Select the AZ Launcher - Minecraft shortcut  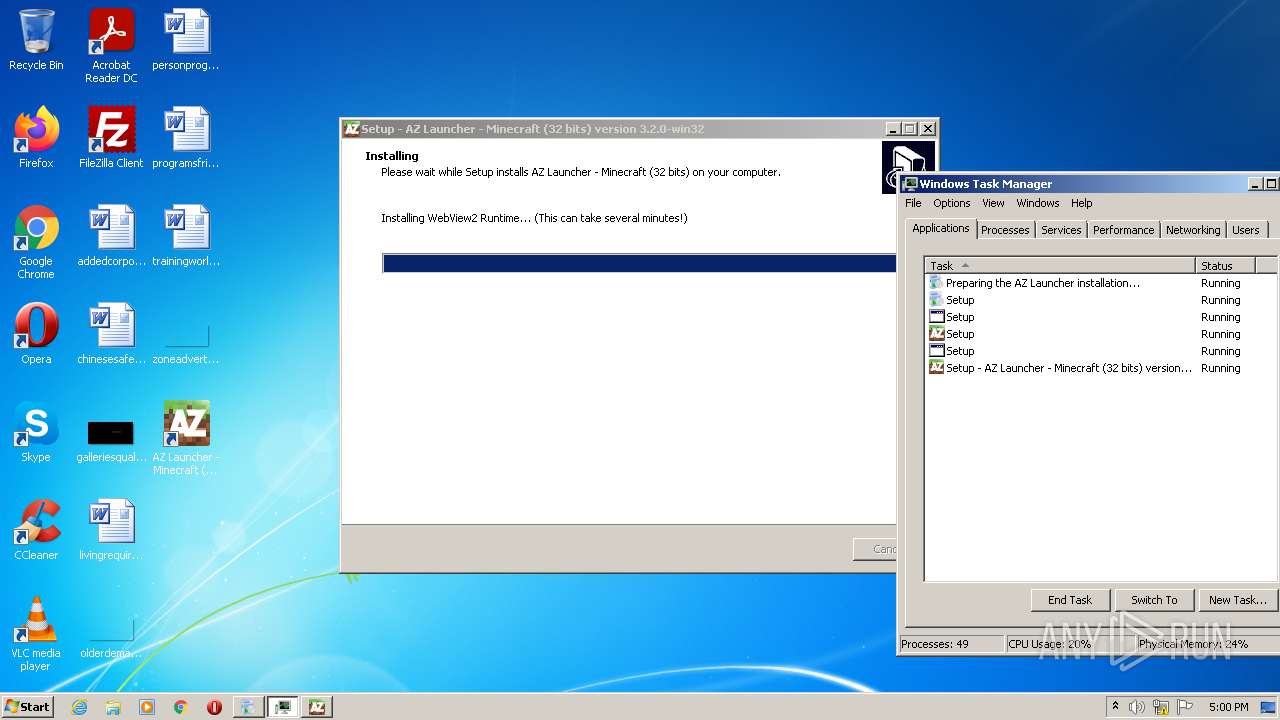pos(186,438)
